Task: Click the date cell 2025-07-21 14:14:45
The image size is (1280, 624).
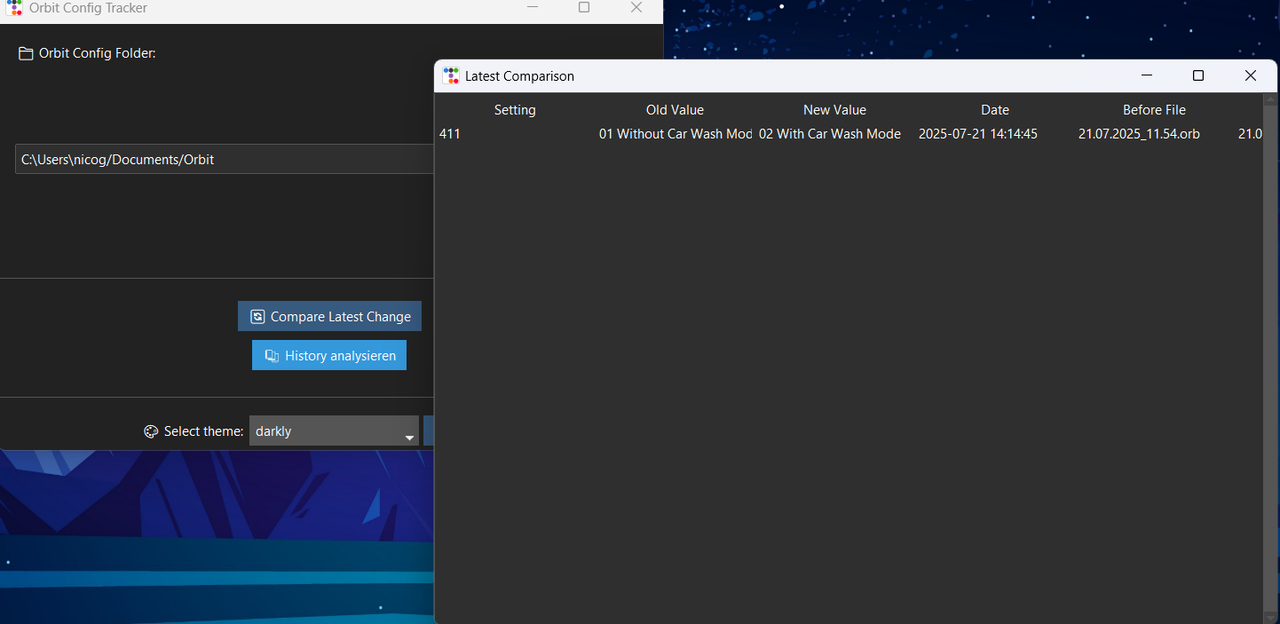Action: 978,134
